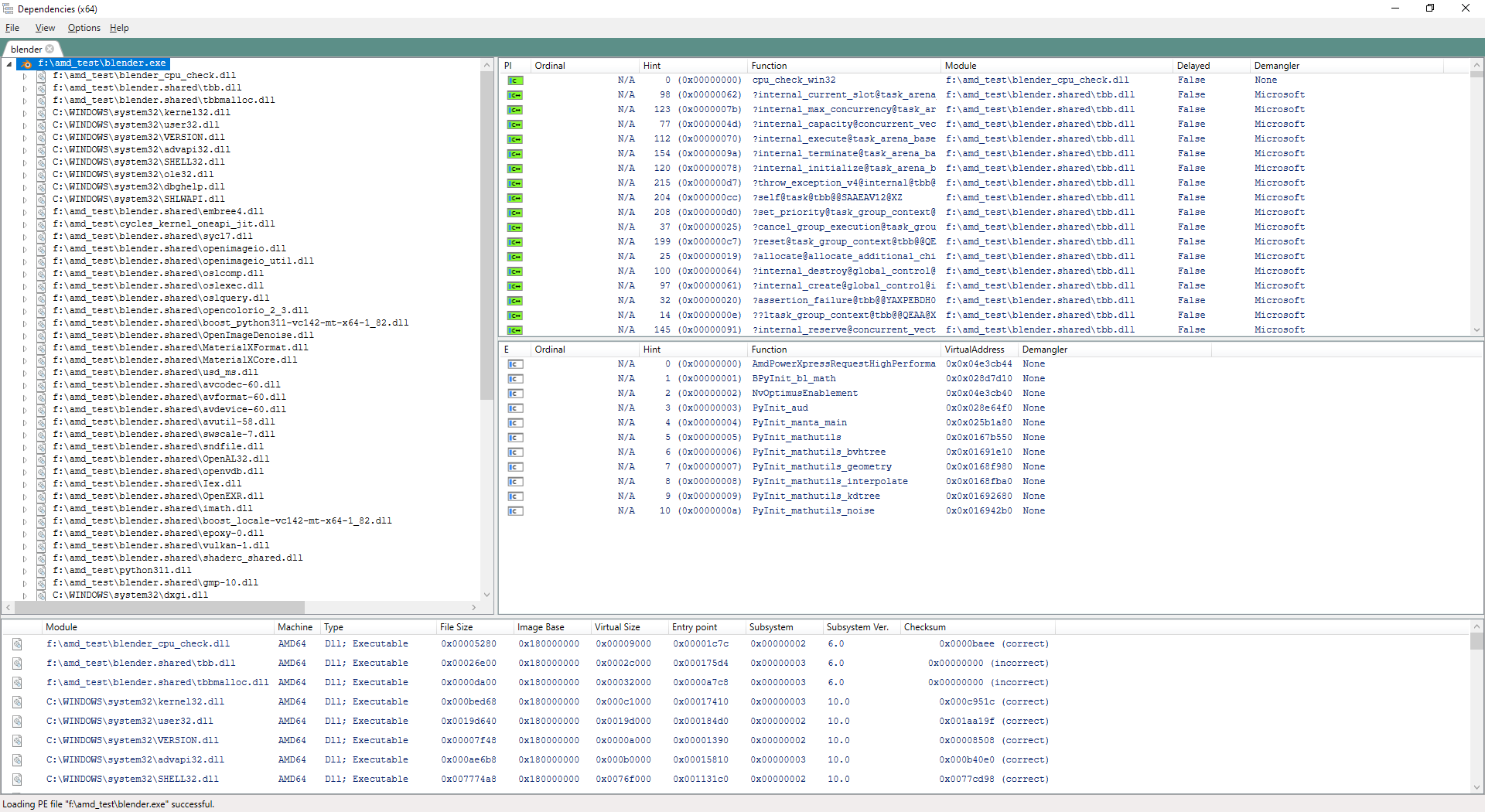Sort module list by Machine header
This screenshot has height=812, width=1485.
pos(298,627)
